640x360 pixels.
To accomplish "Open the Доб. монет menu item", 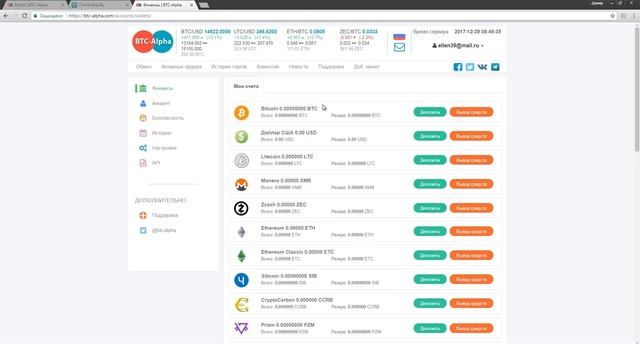I will coord(367,67).
